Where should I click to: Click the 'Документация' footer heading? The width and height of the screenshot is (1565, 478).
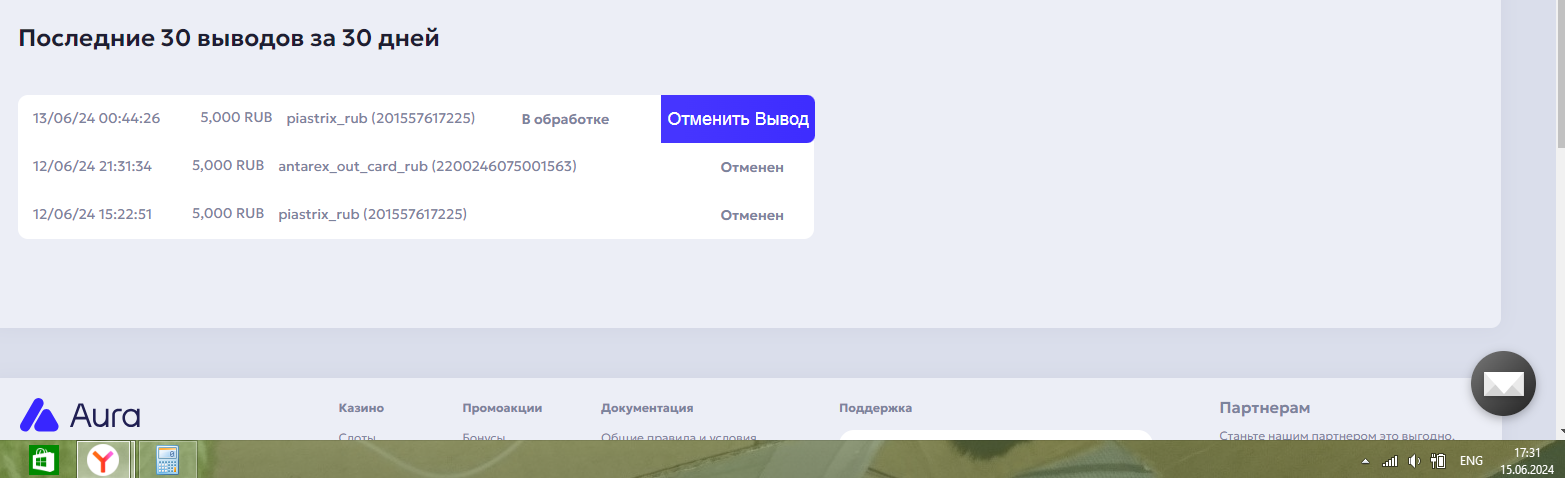(x=647, y=408)
